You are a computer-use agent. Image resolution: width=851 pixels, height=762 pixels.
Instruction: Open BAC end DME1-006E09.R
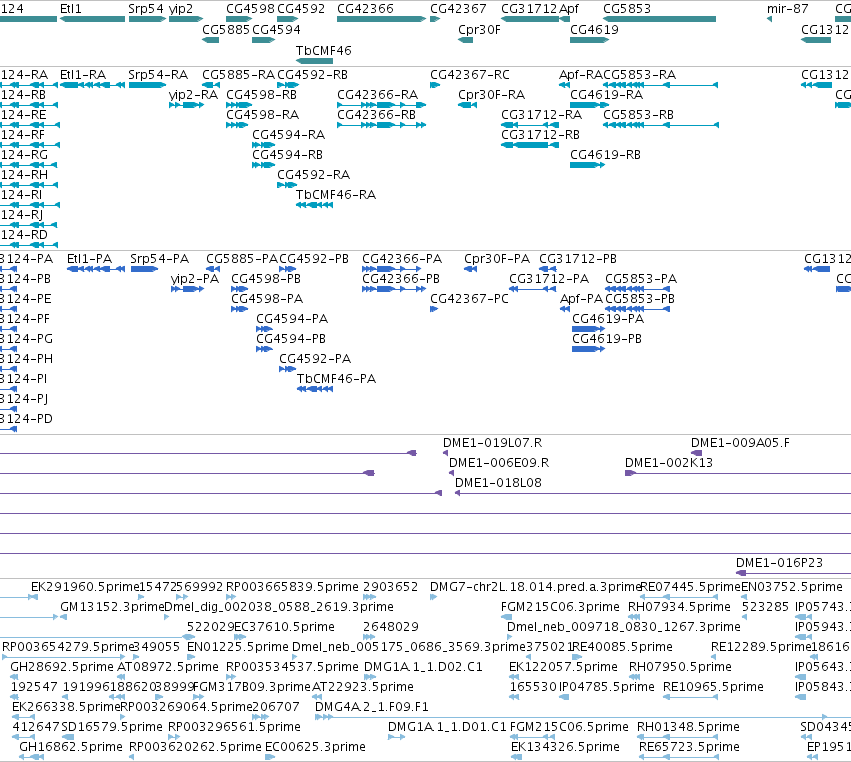pyautogui.click(x=452, y=473)
